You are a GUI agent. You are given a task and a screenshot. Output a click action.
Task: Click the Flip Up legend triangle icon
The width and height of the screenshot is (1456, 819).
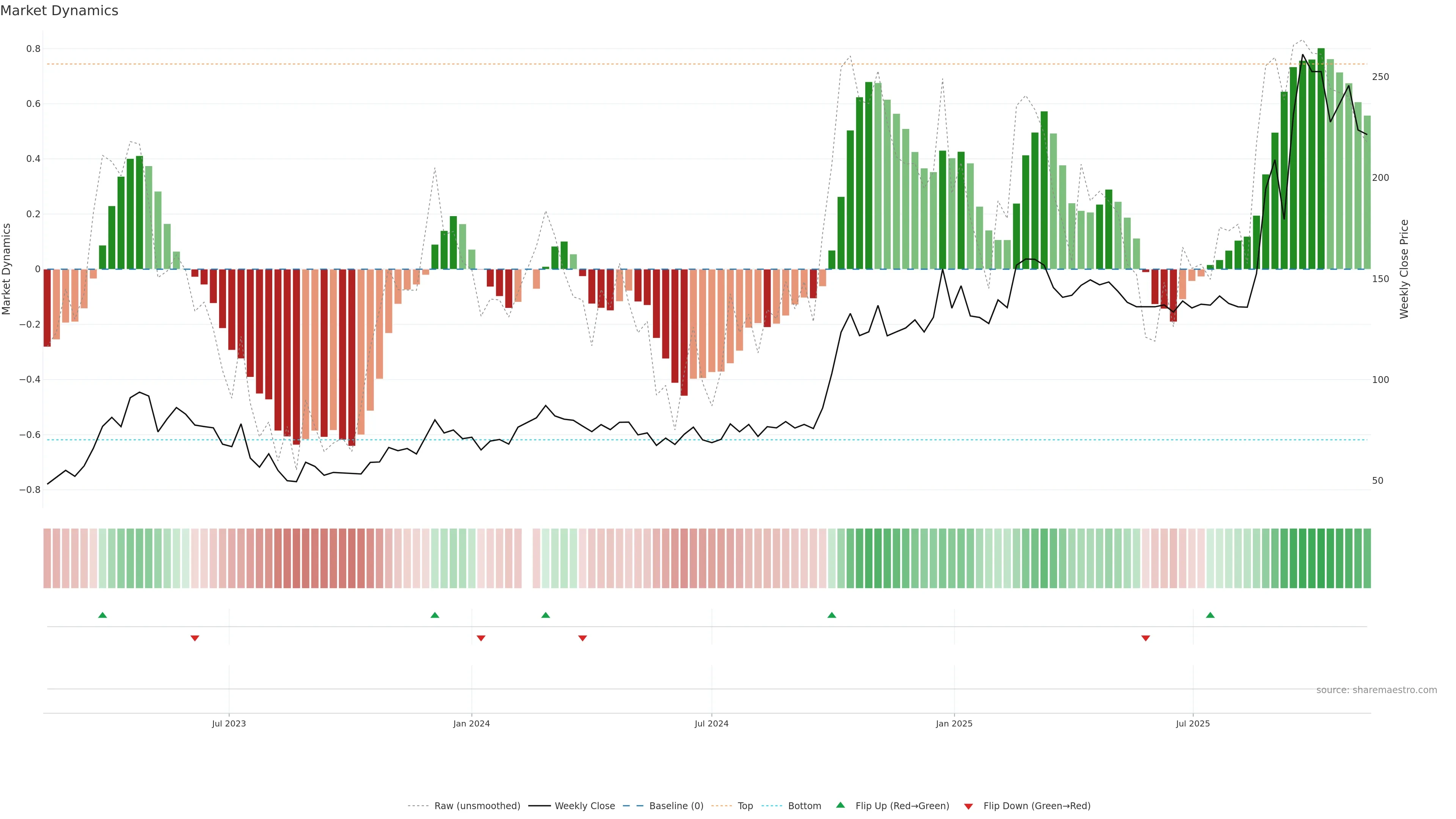coord(841,805)
